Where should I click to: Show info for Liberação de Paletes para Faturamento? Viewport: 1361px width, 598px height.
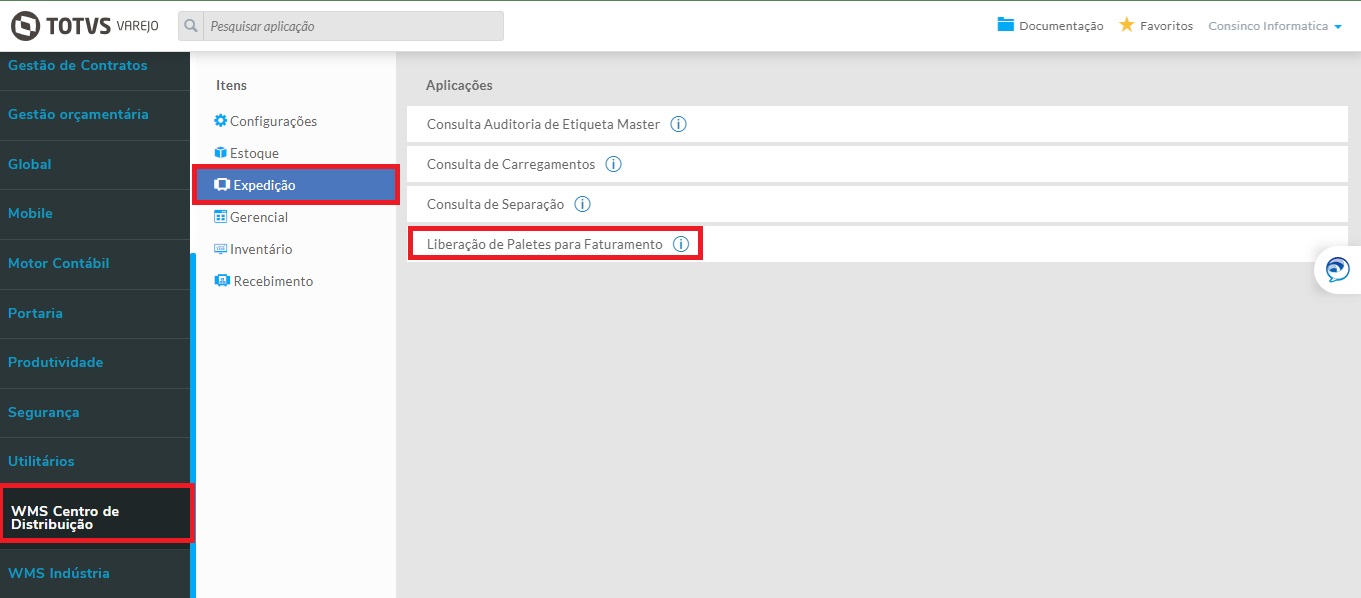tap(681, 244)
